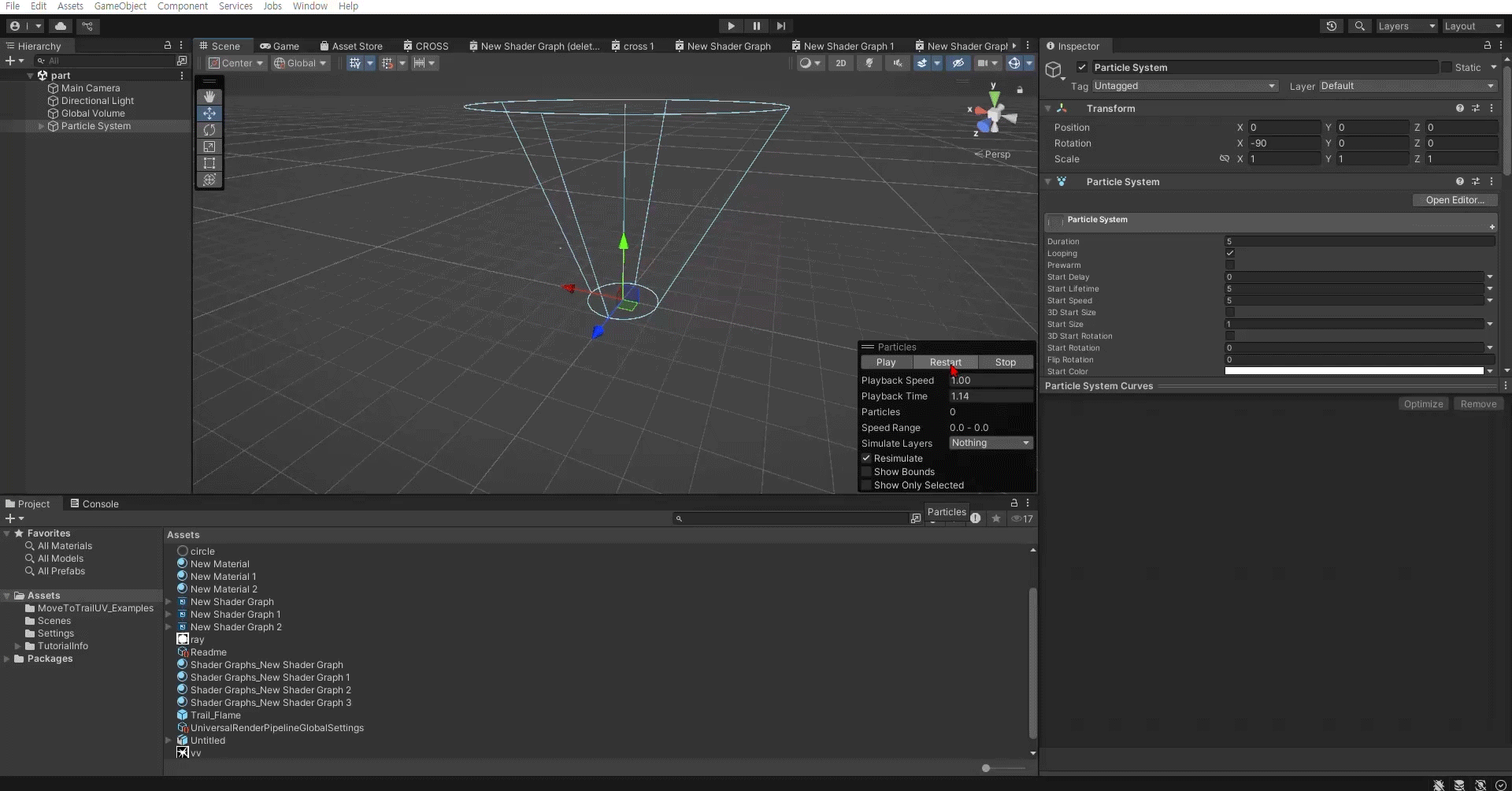This screenshot has width=1512, height=791.
Task: Switch to the Console tab
Action: (x=94, y=503)
